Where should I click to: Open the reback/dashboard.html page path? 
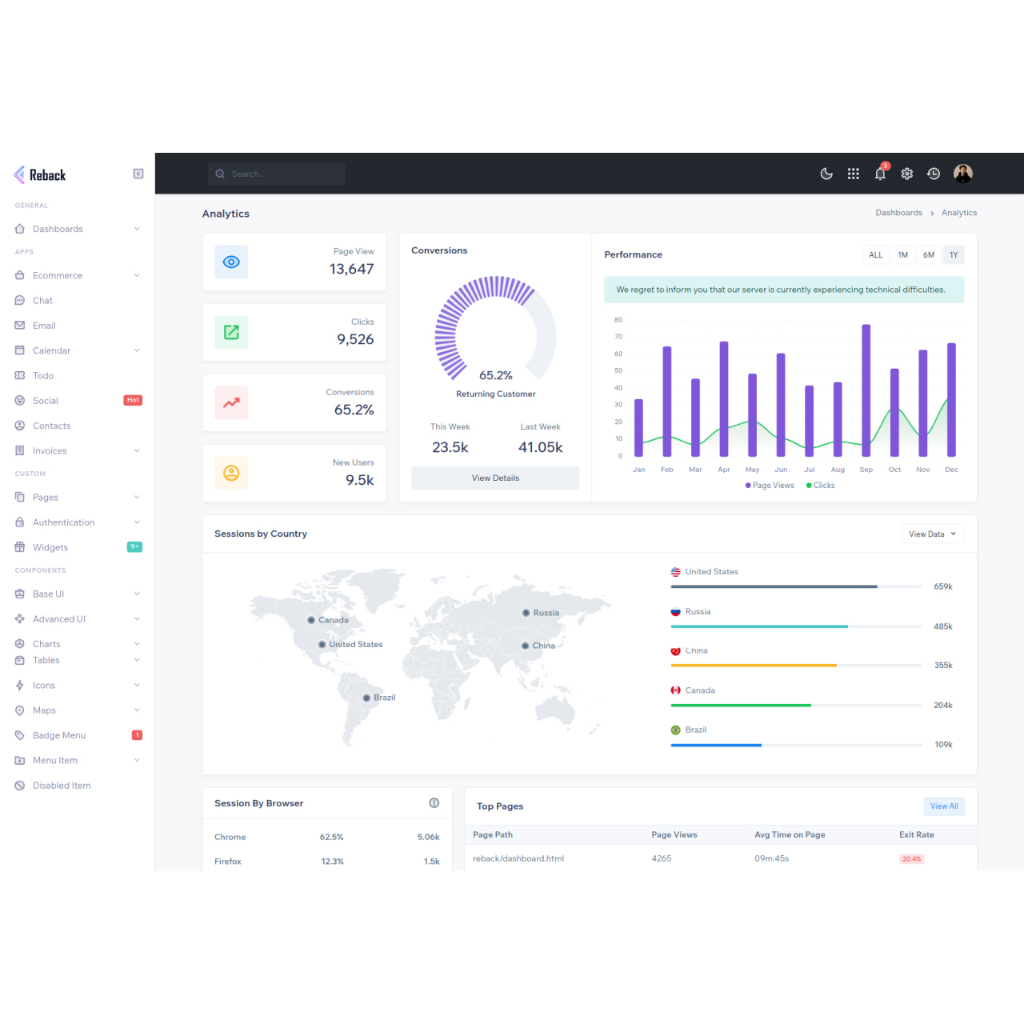point(518,859)
